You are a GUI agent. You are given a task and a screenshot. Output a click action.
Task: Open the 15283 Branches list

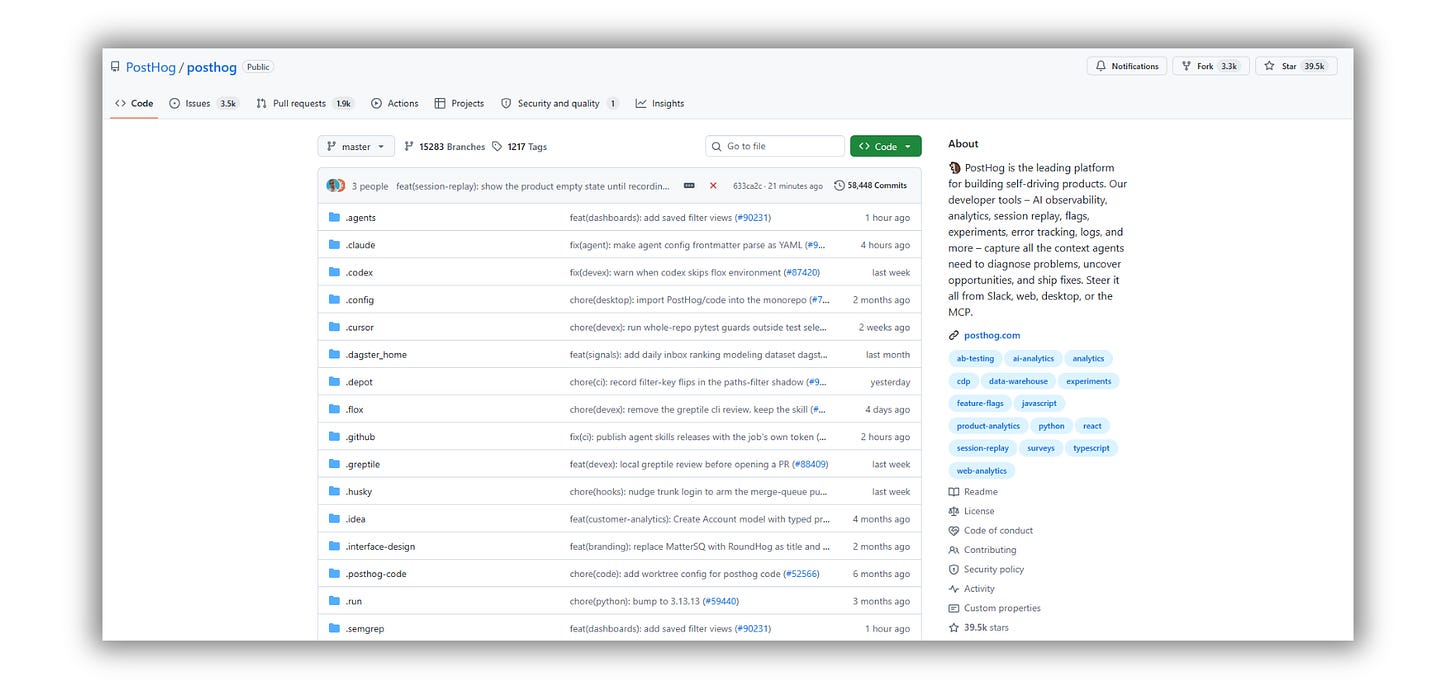click(x=445, y=147)
